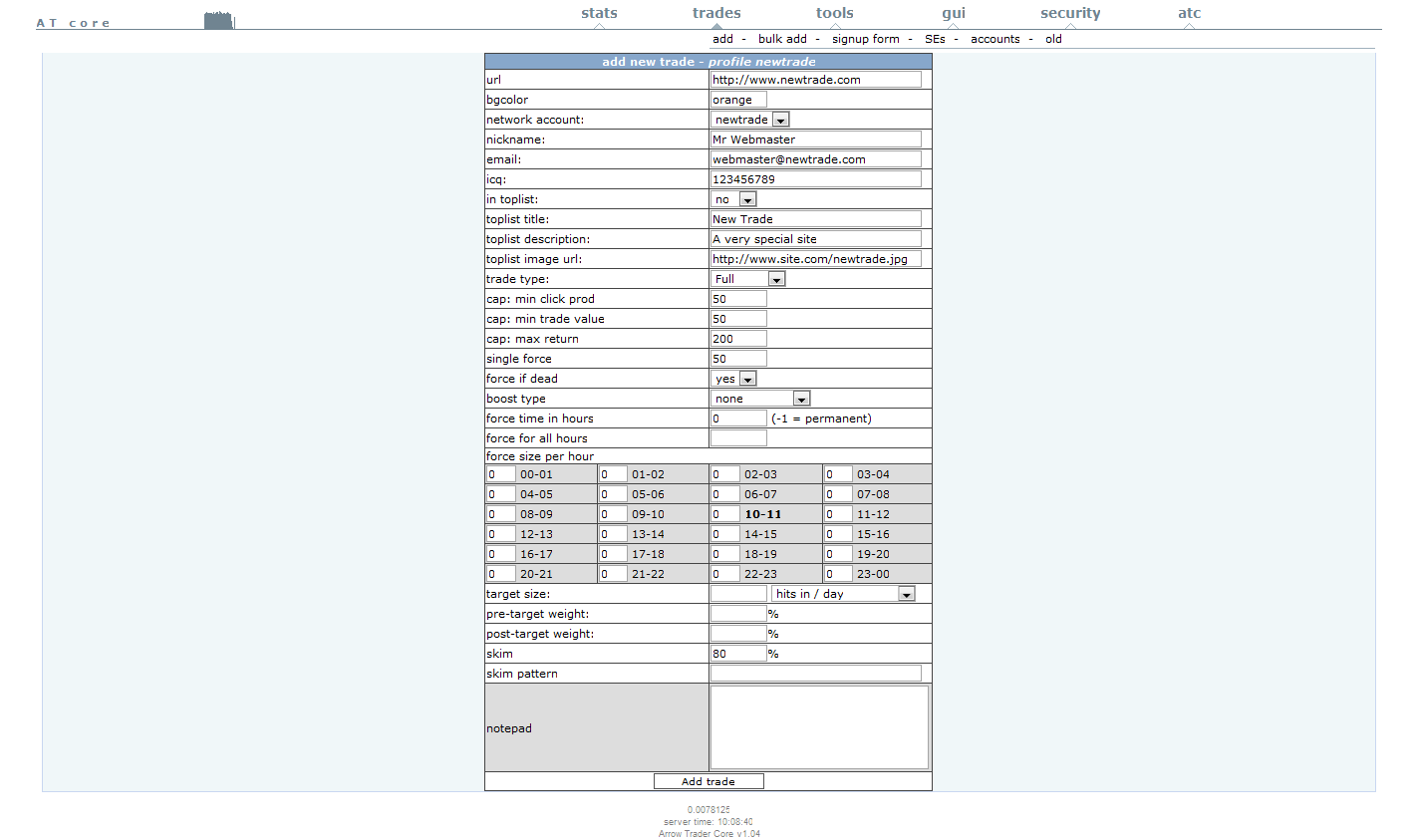Focus the 11-12 hour force field
The height and width of the screenshot is (840, 1418).
(x=838, y=514)
